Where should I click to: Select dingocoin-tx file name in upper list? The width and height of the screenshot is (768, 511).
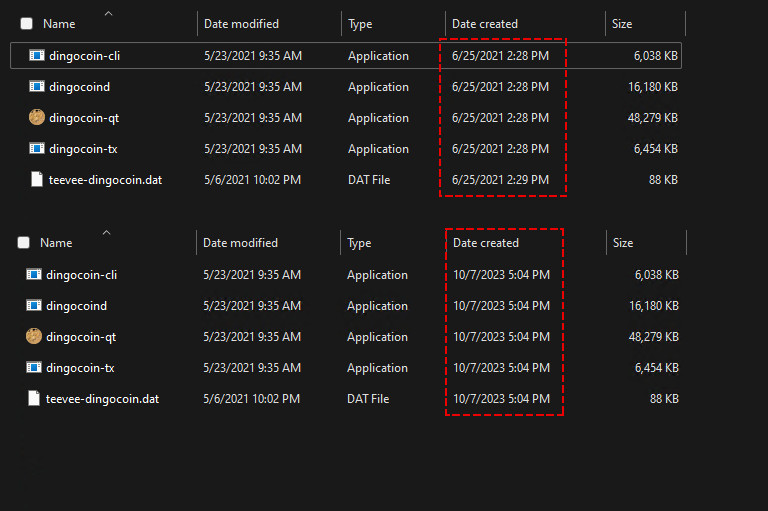83,149
